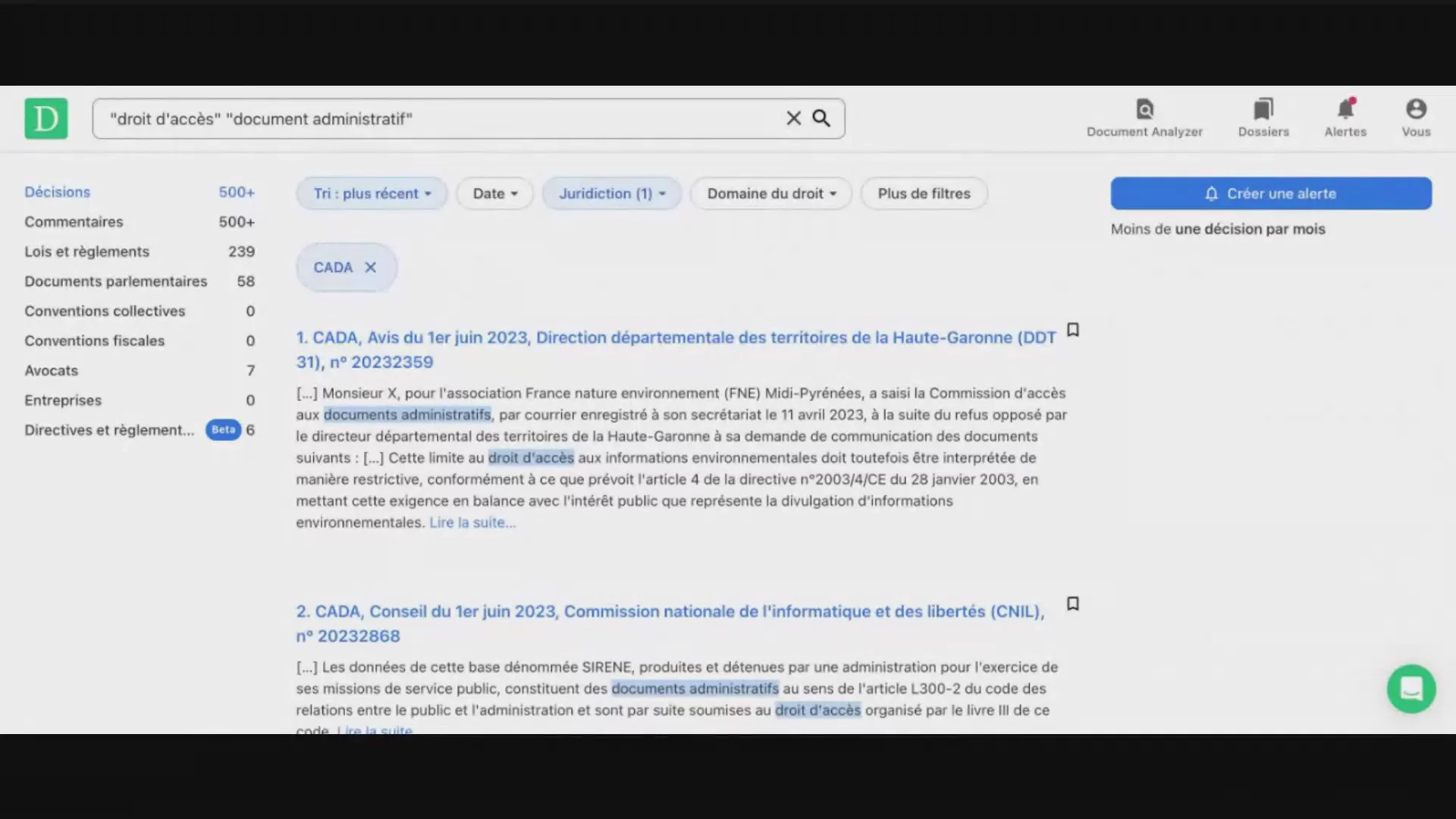
Task: Open the Vous account menu
Action: (1416, 118)
